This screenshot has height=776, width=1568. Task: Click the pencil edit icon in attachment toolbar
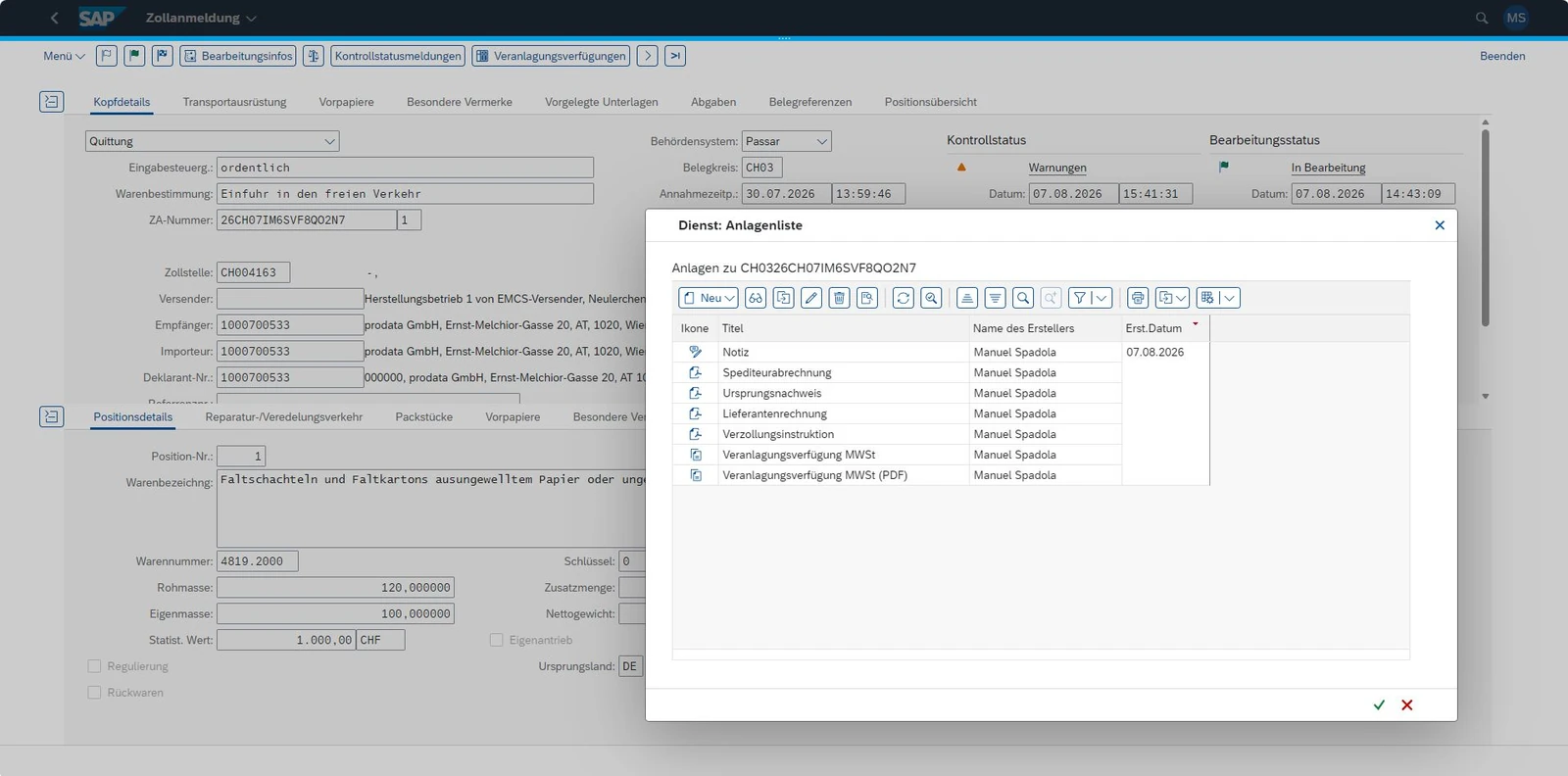811,298
